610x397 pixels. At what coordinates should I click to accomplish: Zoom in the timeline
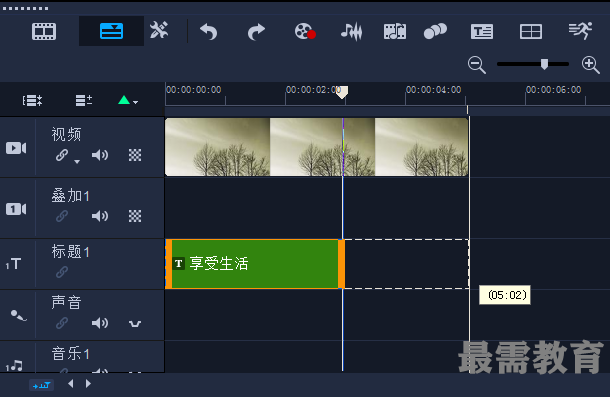point(591,65)
